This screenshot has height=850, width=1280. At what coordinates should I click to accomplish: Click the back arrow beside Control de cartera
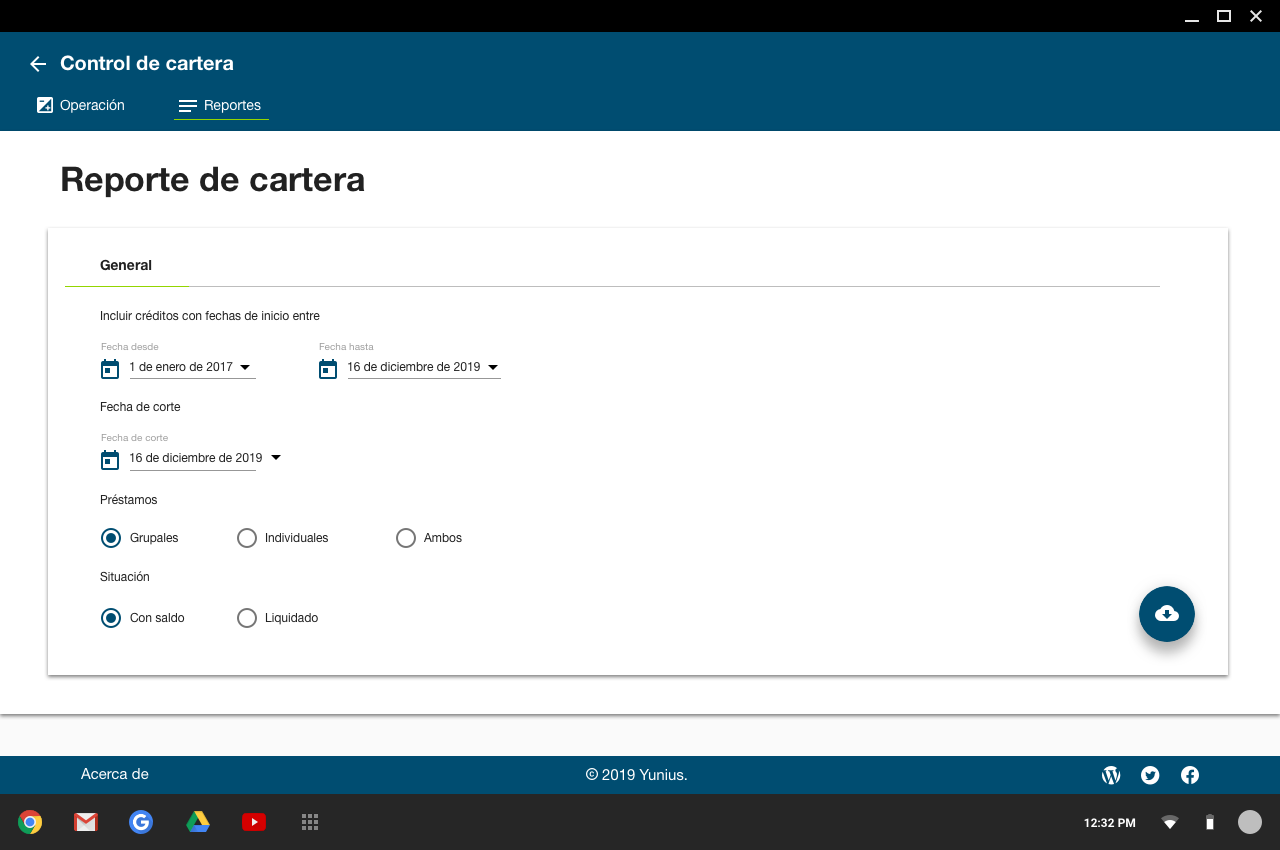[38, 64]
